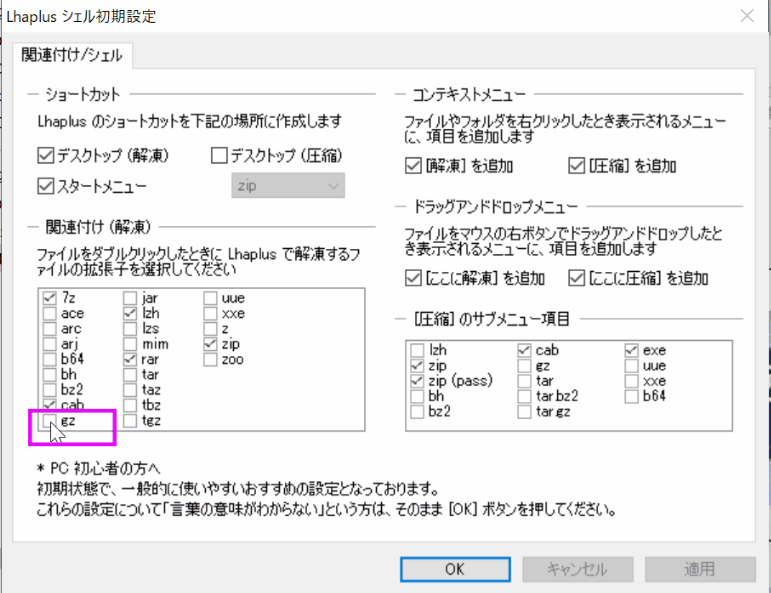Check xxe in association list
Viewport: 771px width, 593px height.
pyautogui.click(x=210, y=313)
